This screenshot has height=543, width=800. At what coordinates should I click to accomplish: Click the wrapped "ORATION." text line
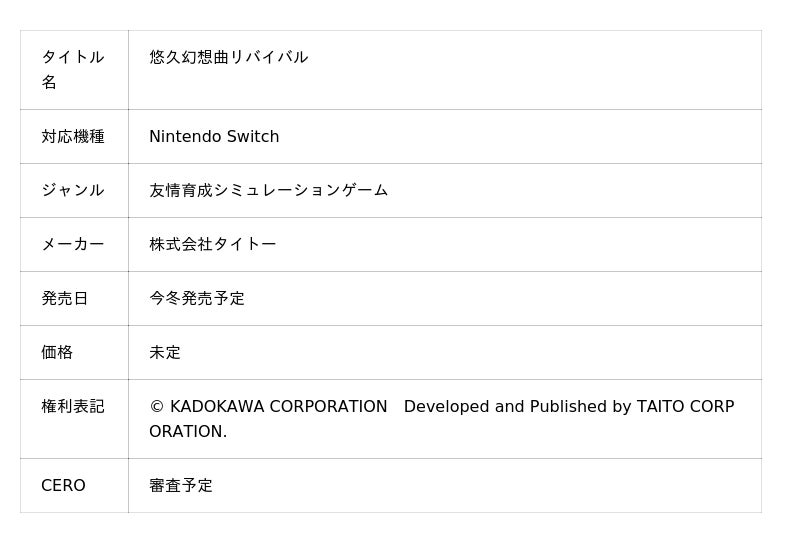[x=188, y=432]
